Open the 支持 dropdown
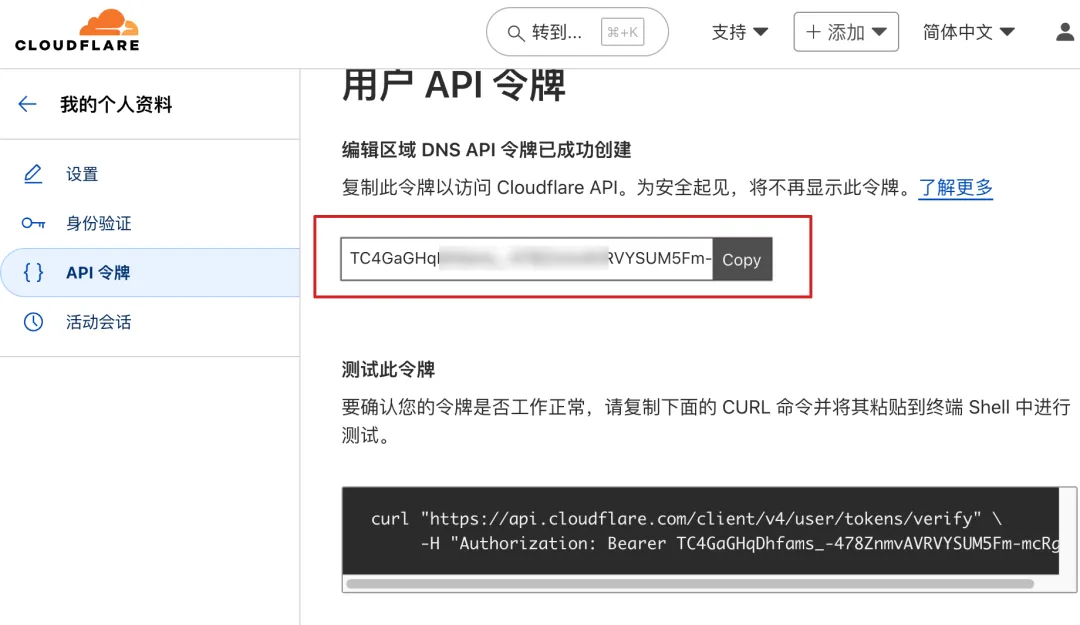1080x625 pixels. pos(739,32)
